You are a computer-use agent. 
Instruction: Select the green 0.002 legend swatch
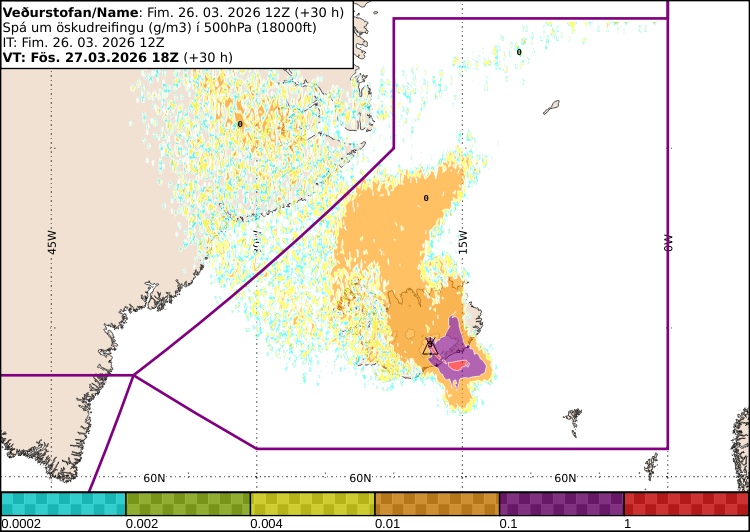coord(188,504)
